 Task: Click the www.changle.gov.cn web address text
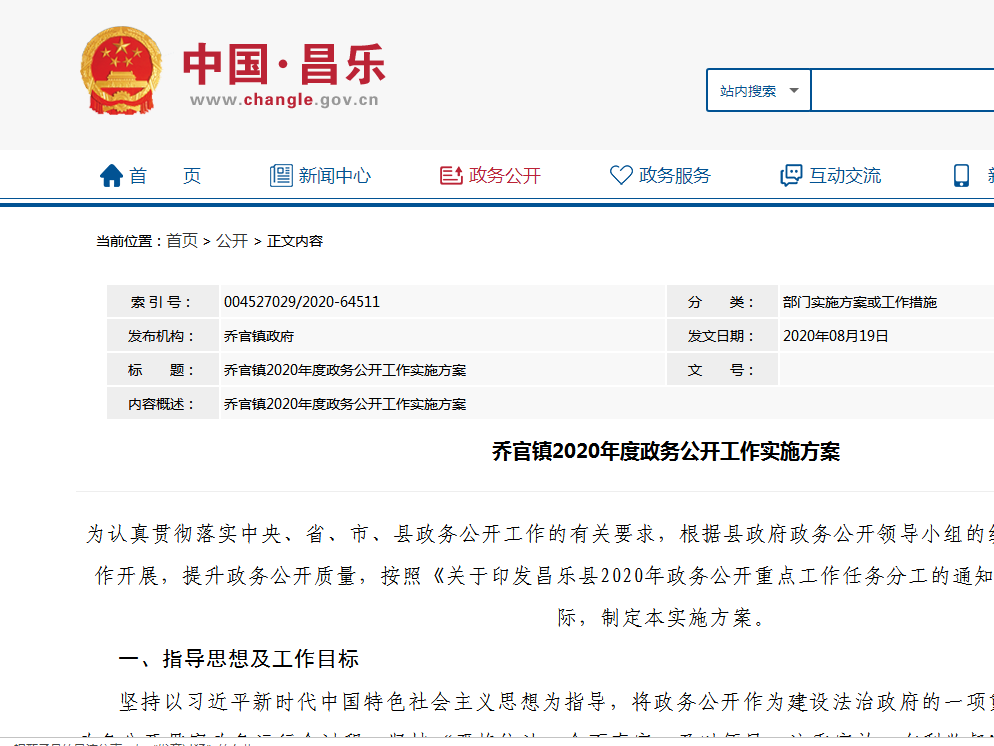[284, 100]
